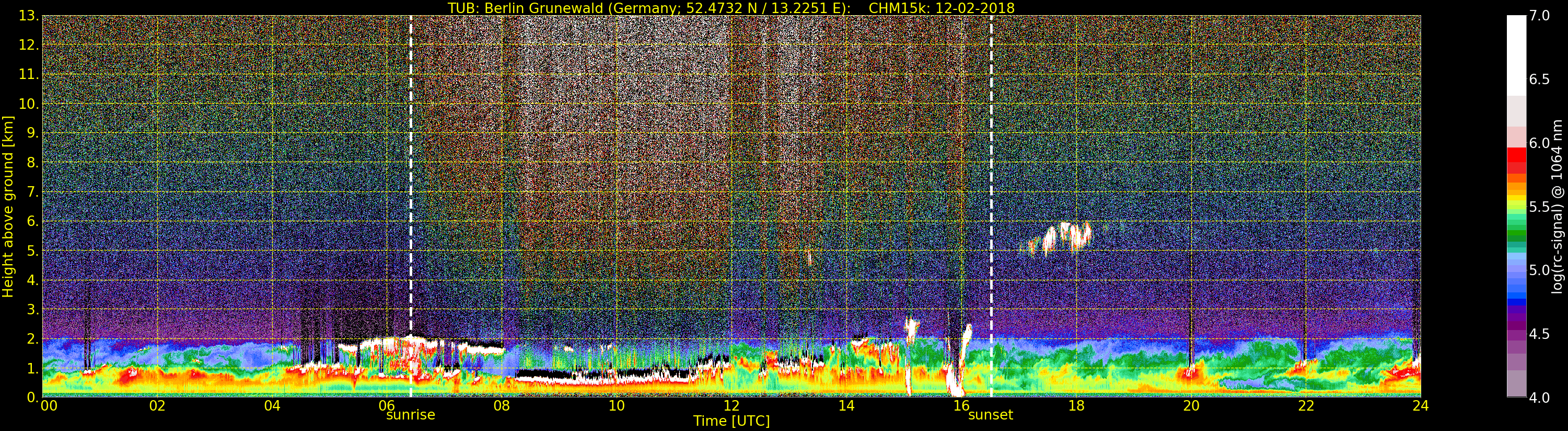Click the 'CHM15k: 12-02-2018' date text
Screen dimensions: 1568x431
[x=942, y=8]
